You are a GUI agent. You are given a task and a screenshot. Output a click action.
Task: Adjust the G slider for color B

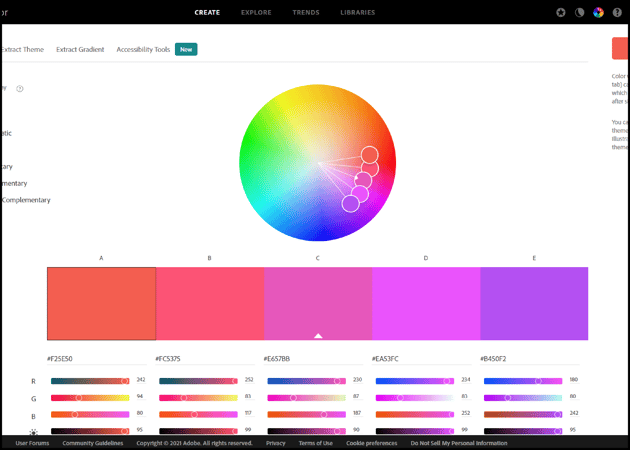coord(198,398)
